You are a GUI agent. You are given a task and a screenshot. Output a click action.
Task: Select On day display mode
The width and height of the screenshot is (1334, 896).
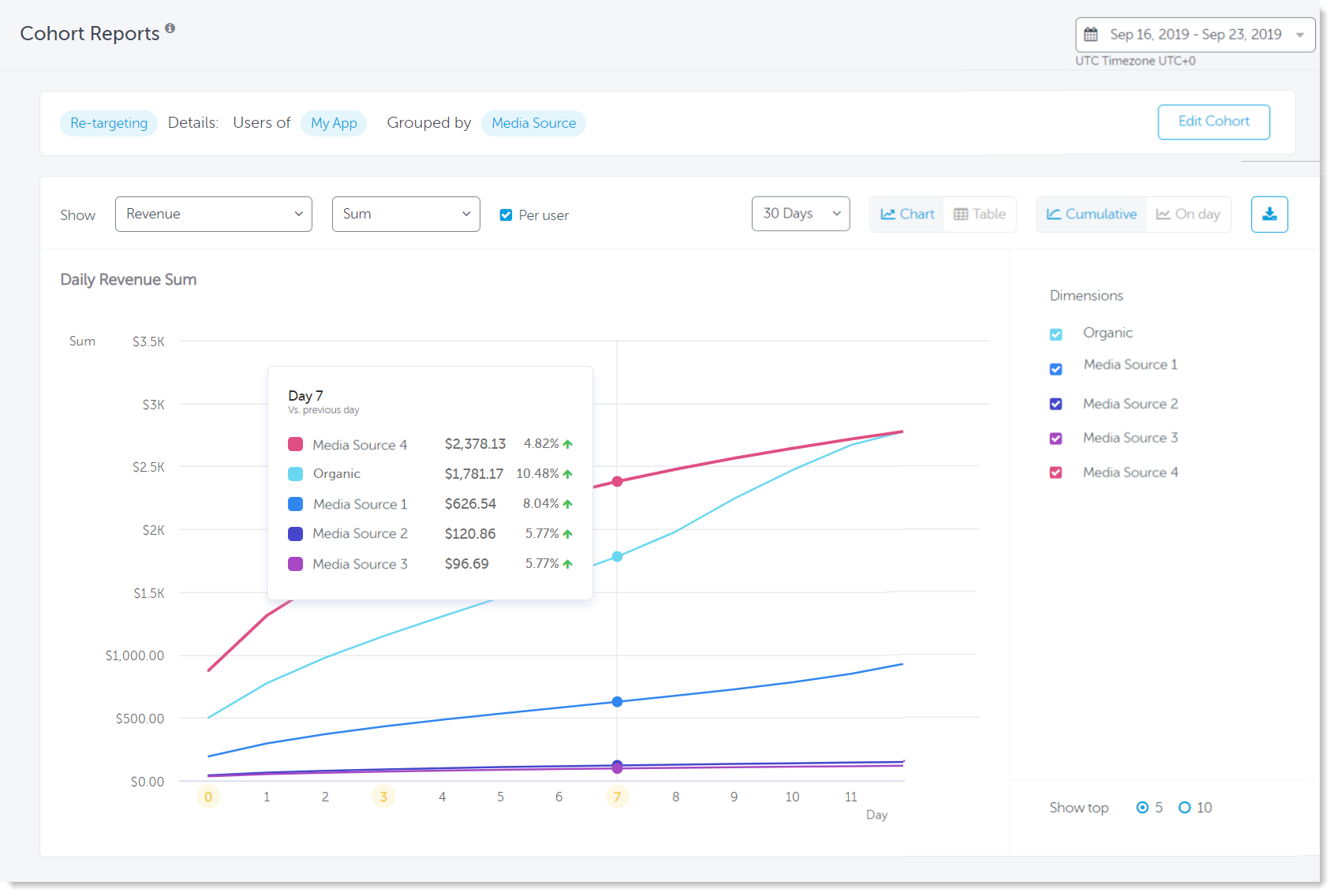(x=1188, y=215)
